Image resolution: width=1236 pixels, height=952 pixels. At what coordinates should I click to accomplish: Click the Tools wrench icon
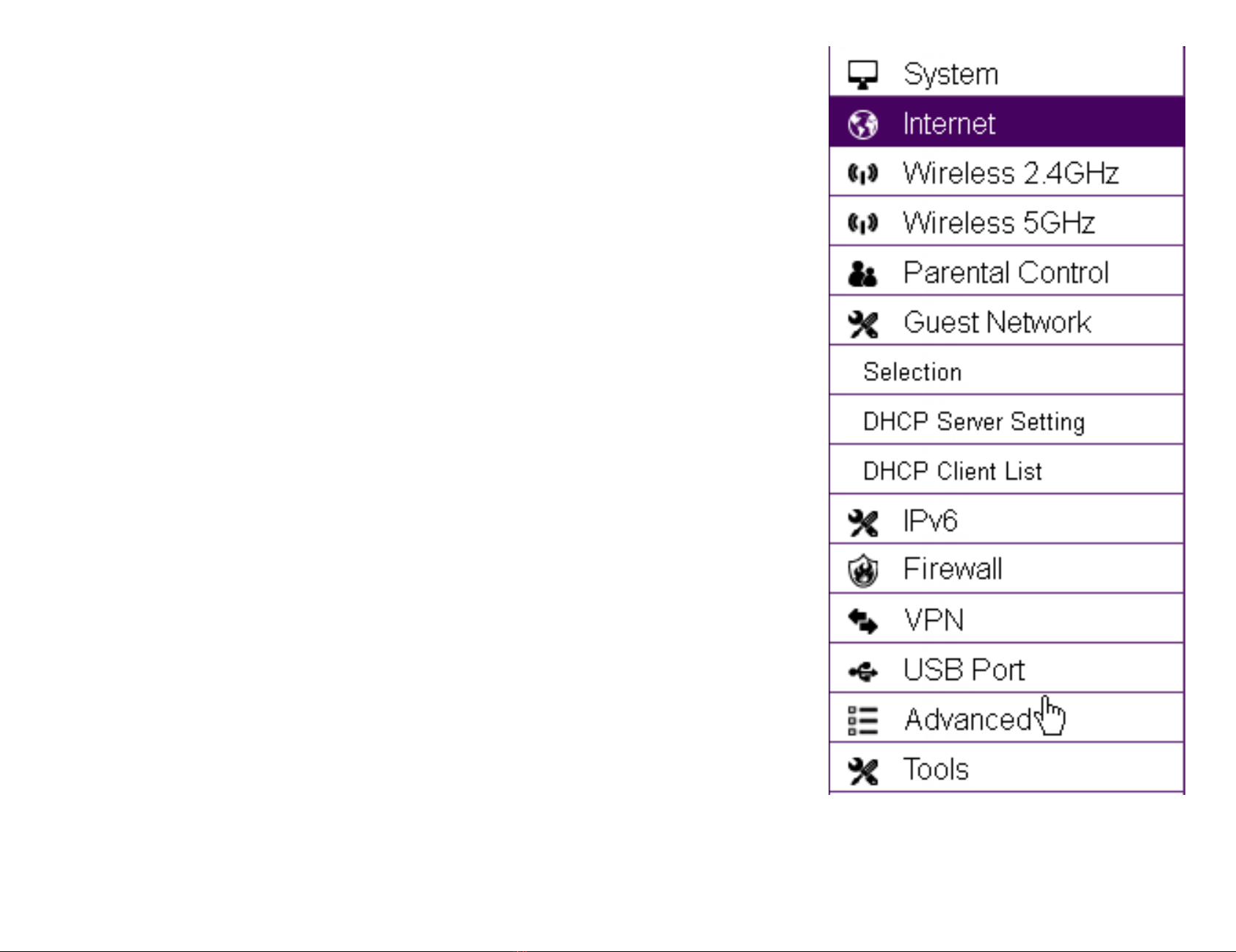coord(862,771)
